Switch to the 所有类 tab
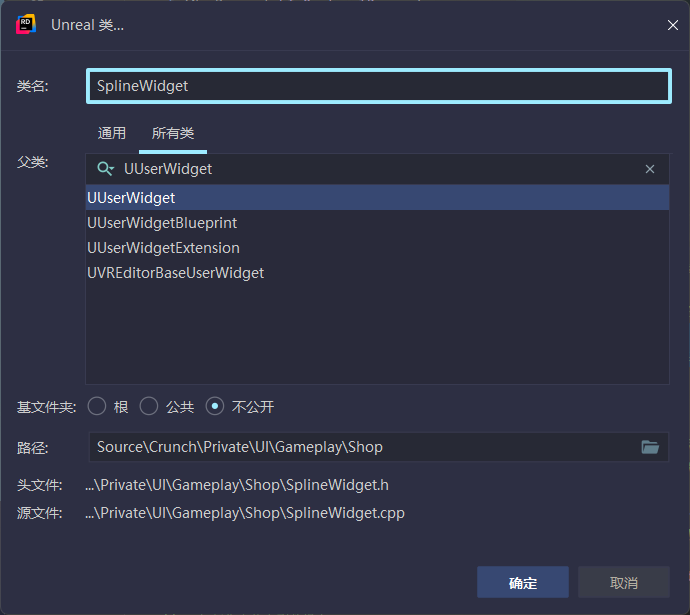Viewport: 690px width, 615px height. (x=172, y=133)
